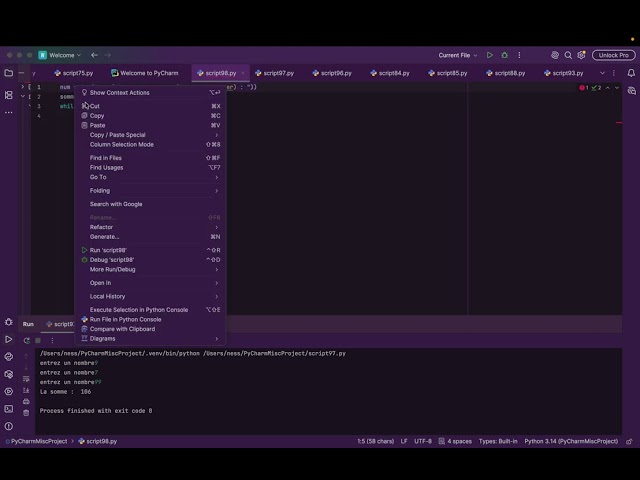Select Find in Files

click(151, 158)
